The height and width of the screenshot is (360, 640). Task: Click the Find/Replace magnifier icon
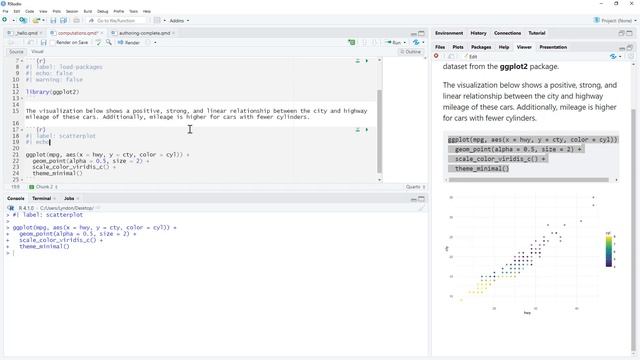[x=109, y=42]
